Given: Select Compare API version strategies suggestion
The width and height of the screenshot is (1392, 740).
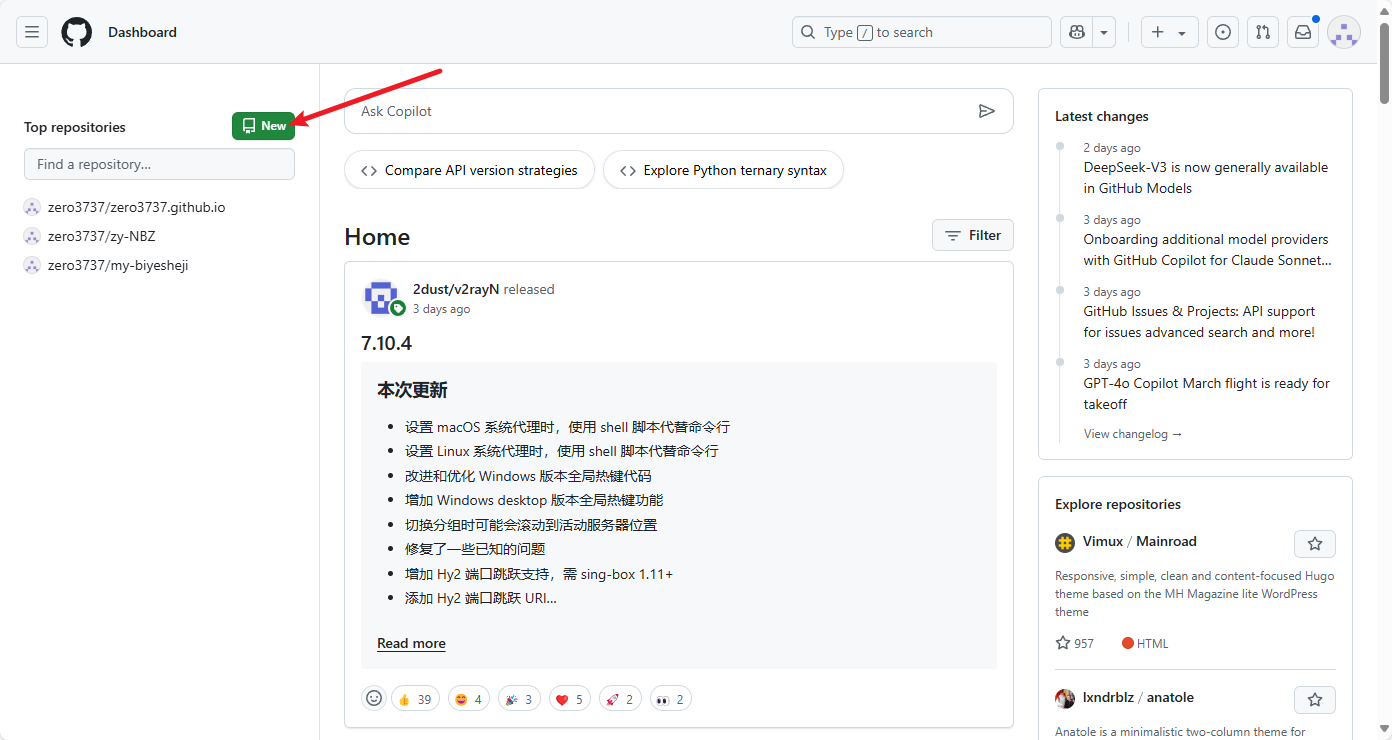Looking at the screenshot, I should coord(469,170).
